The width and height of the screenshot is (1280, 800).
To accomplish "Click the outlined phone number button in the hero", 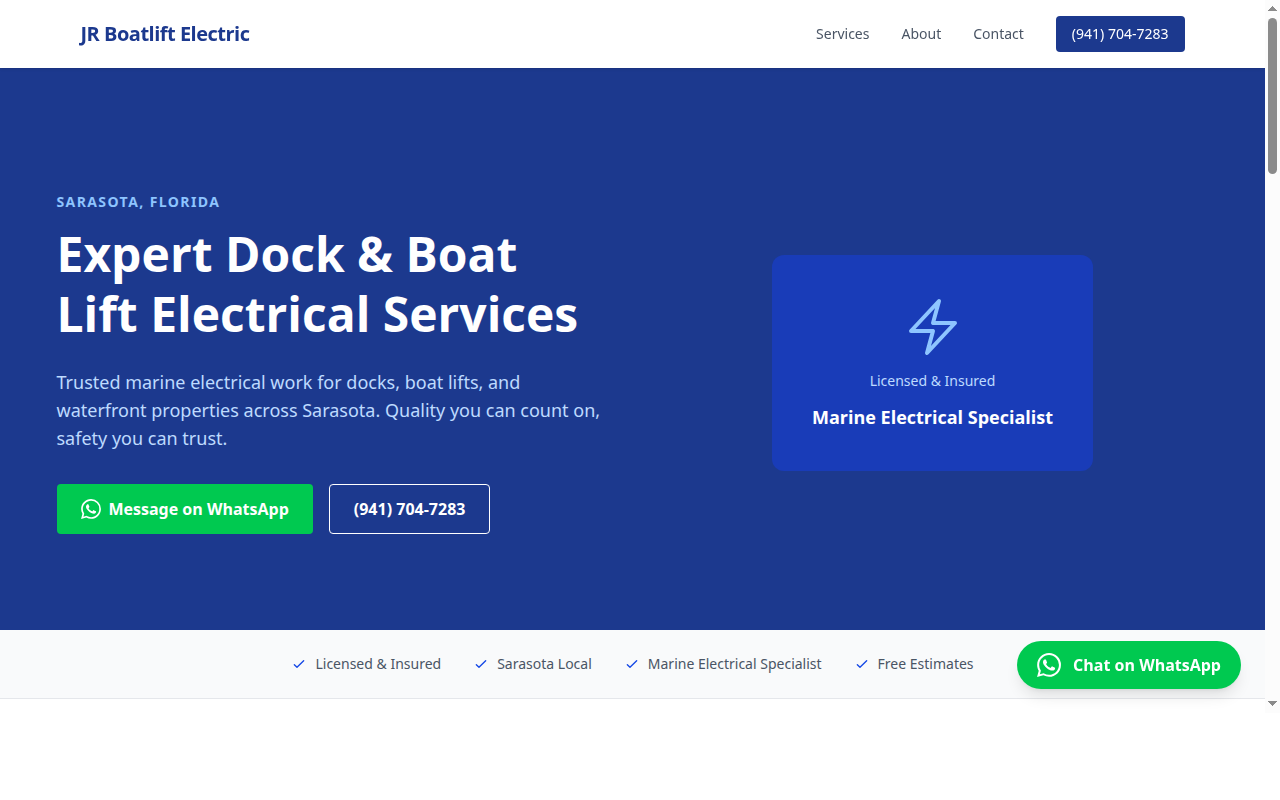I will click(409, 509).
